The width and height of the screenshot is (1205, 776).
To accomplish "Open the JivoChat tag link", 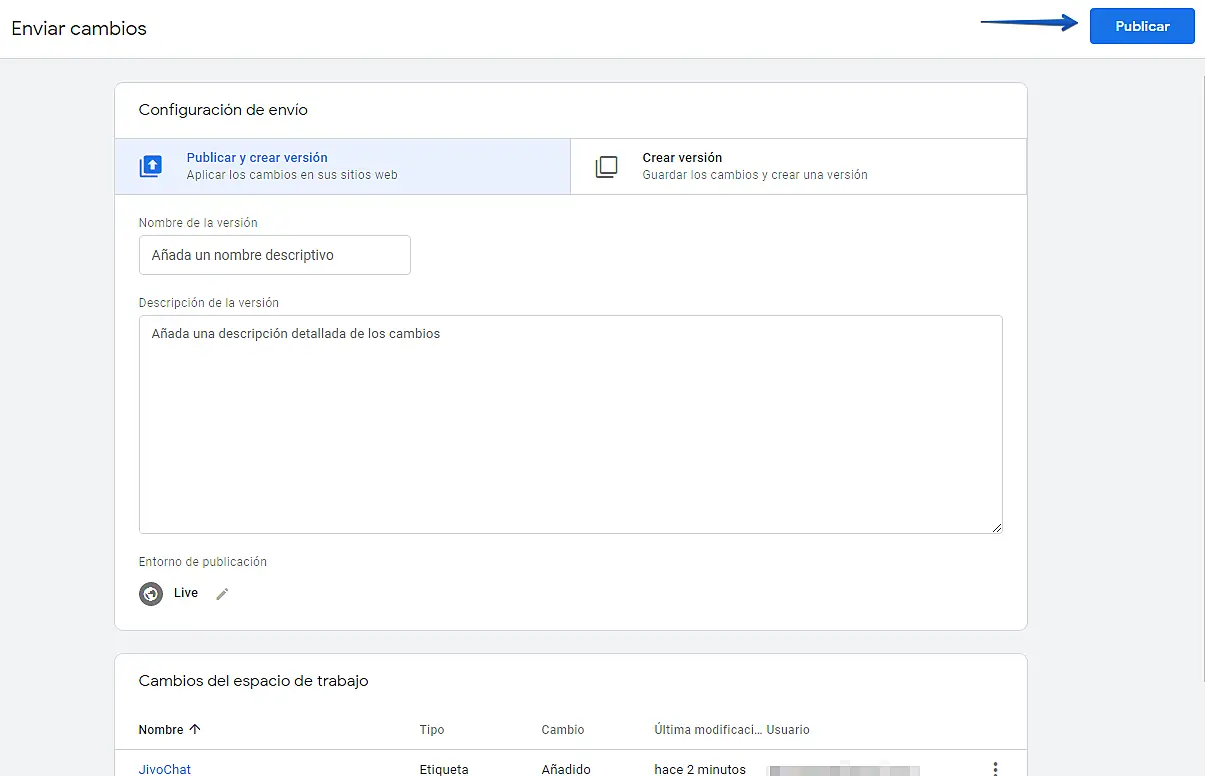I will [x=165, y=769].
